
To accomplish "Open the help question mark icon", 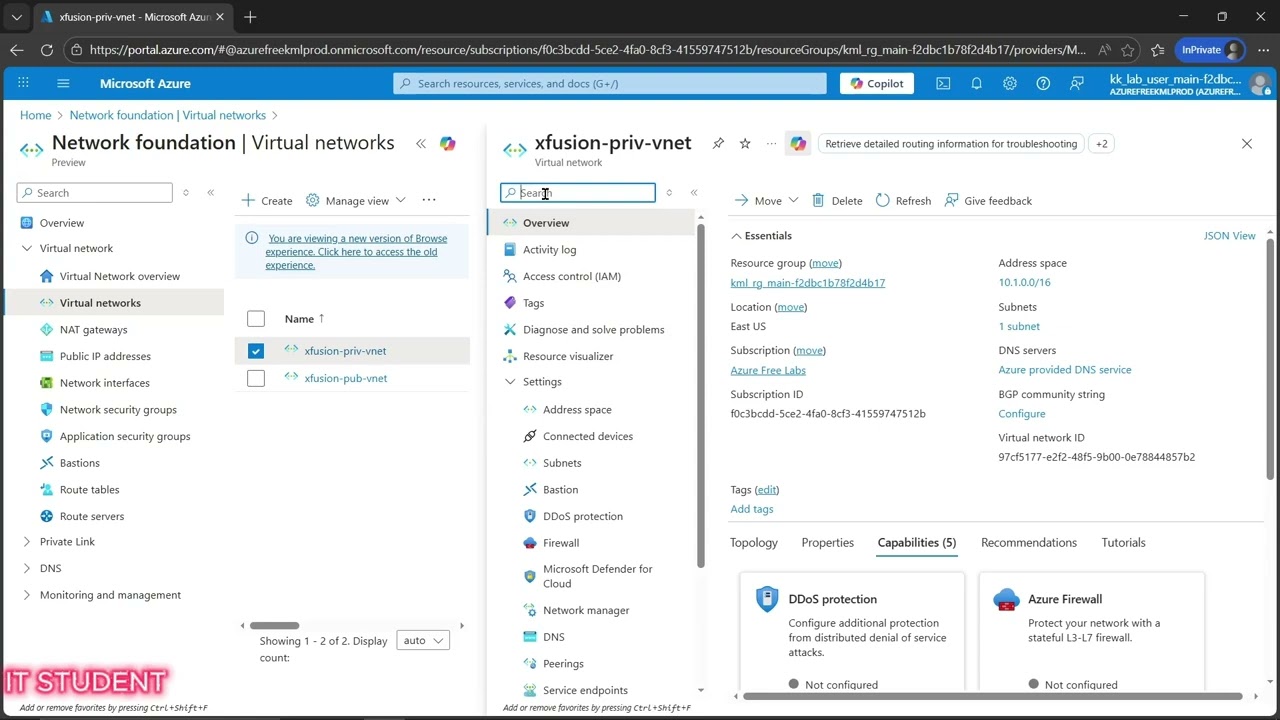I will tap(1043, 84).
